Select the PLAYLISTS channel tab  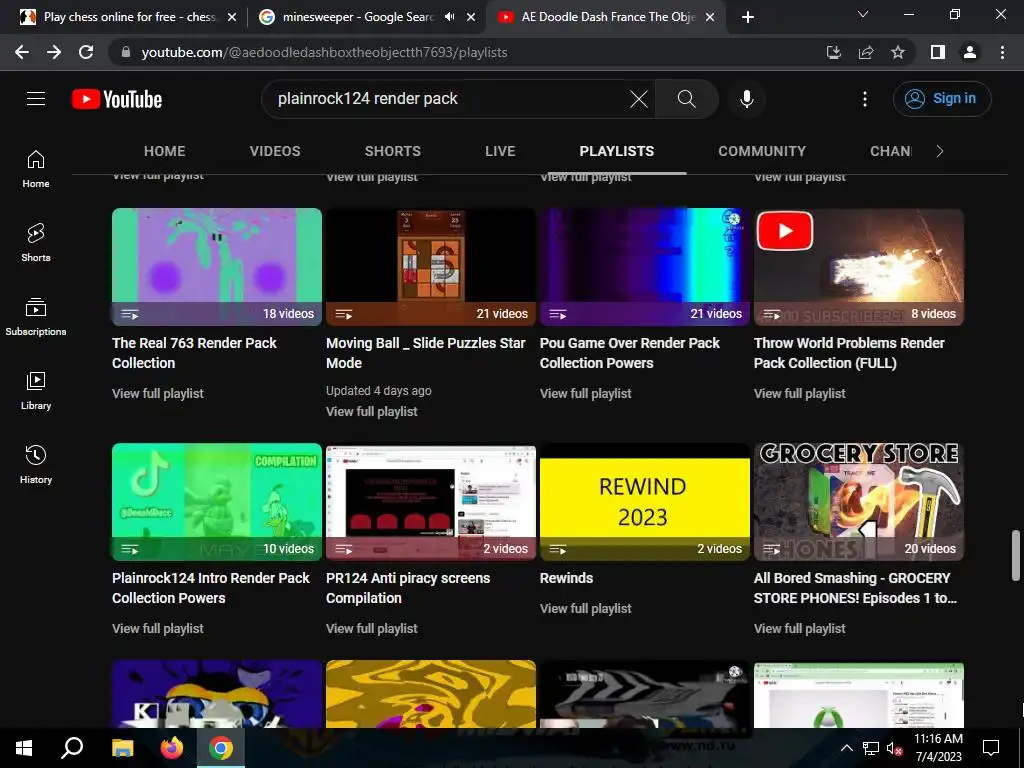[x=616, y=151]
